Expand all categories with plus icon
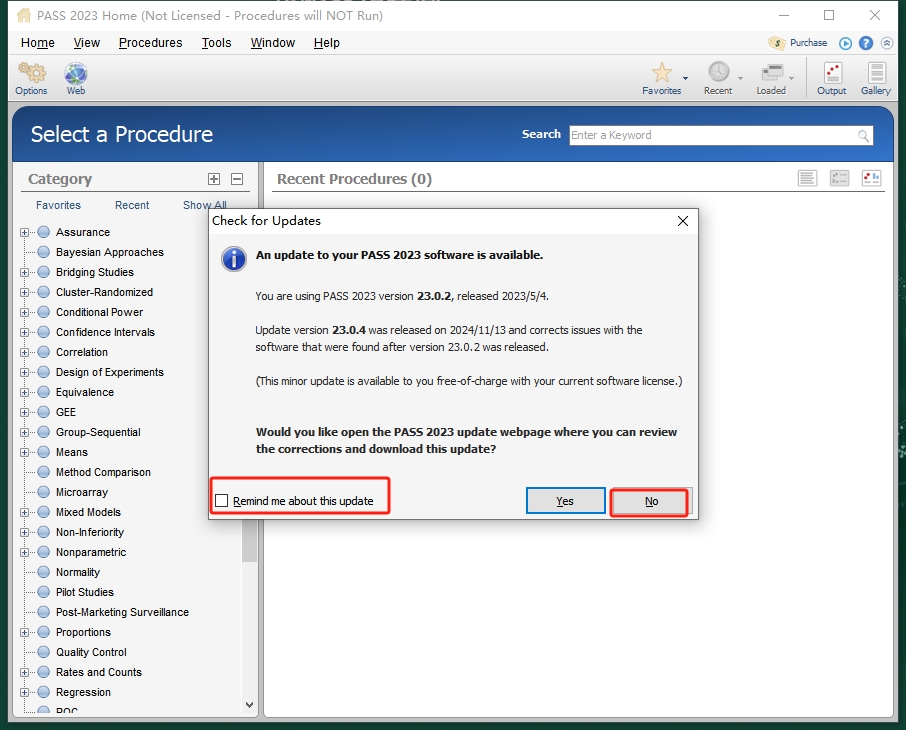Screen dimensions: 906x730 [x=214, y=179]
